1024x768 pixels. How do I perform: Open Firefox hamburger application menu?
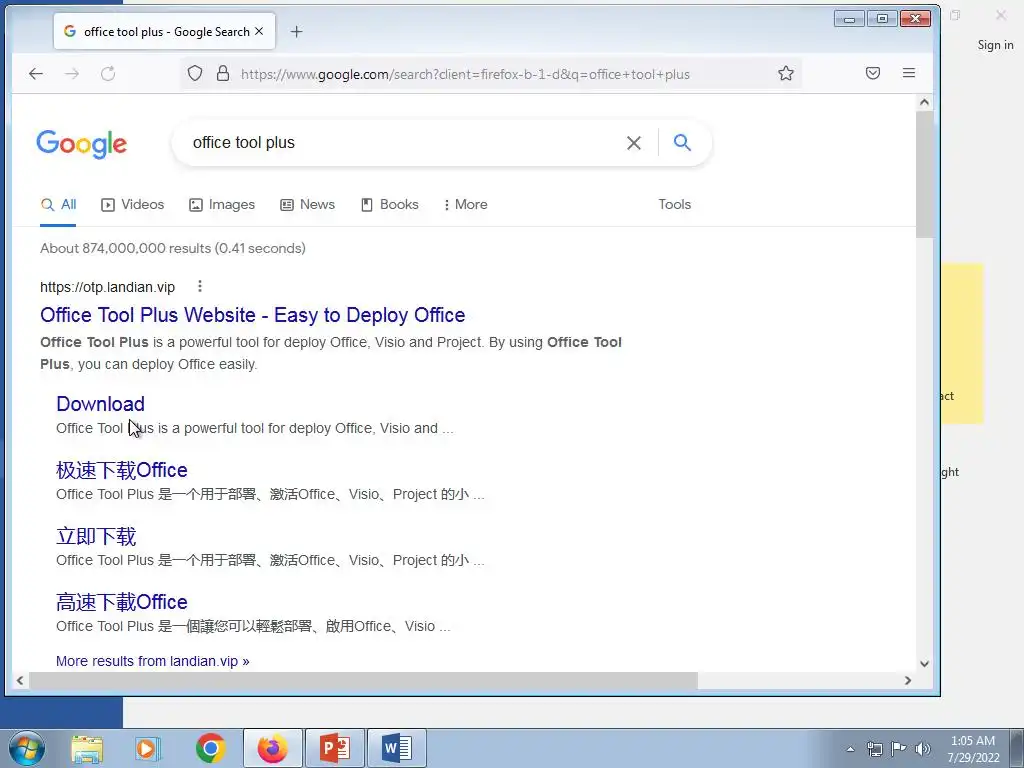pos(908,73)
